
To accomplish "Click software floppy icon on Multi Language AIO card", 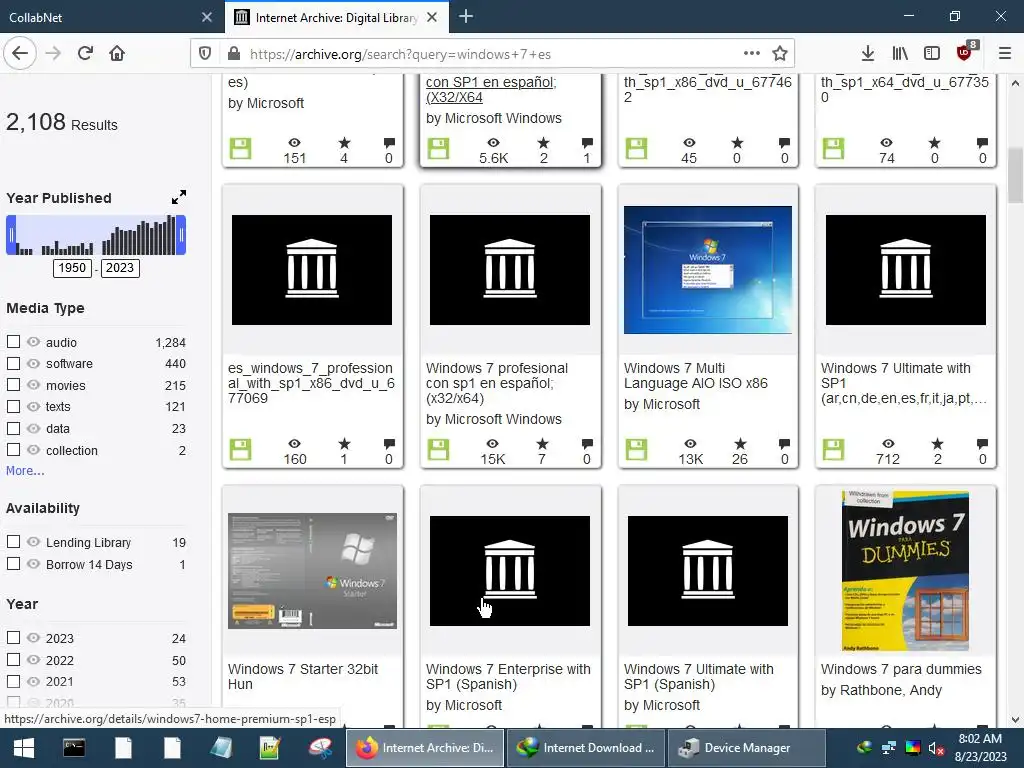I will pyautogui.click(x=637, y=449).
